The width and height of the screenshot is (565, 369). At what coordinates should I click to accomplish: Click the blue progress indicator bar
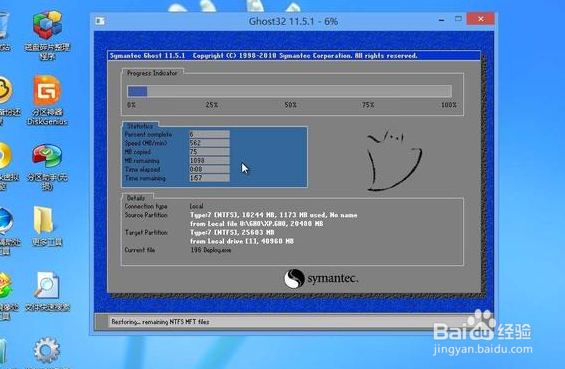[x=137, y=91]
